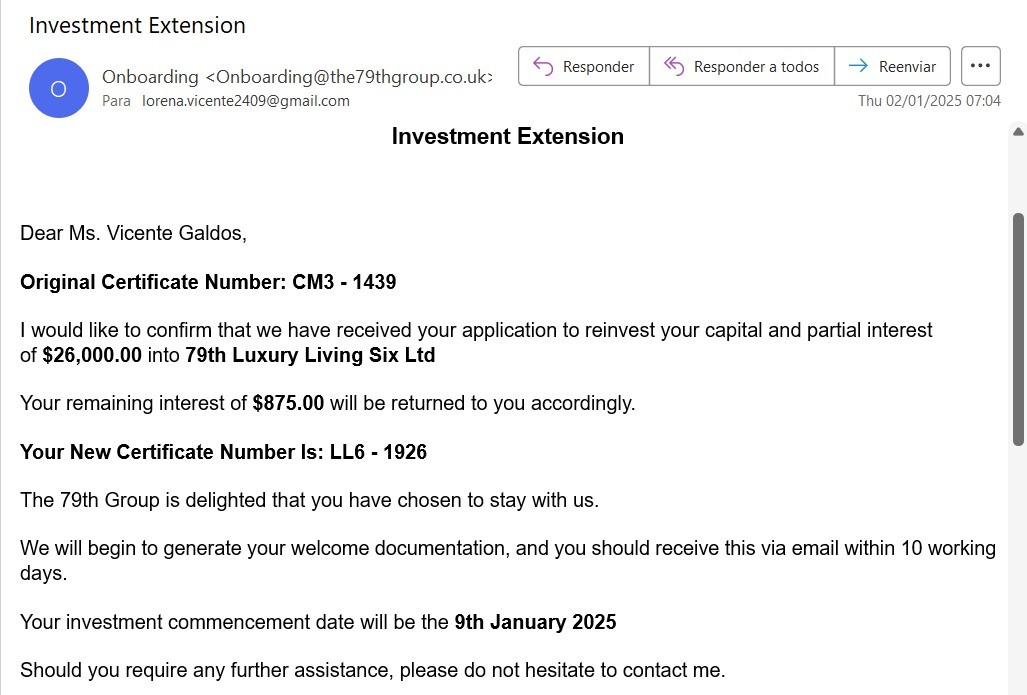Viewport: 1027px width, 695px height.
Task: Click the sender's blue avatar circle
Action: pyautogui.click(x=59, y=88)
